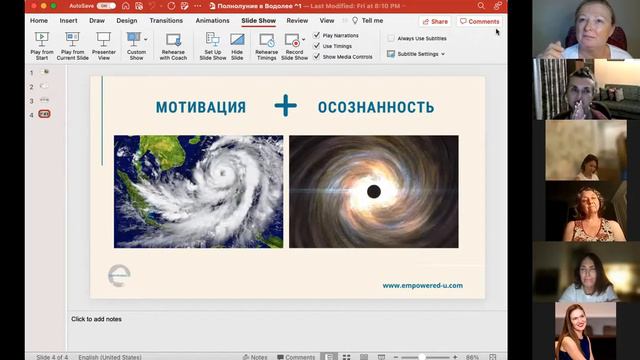Select the ОСОЗНАННОСТЬ title text
Screen dimensions: 640x360
coord(376,107)
